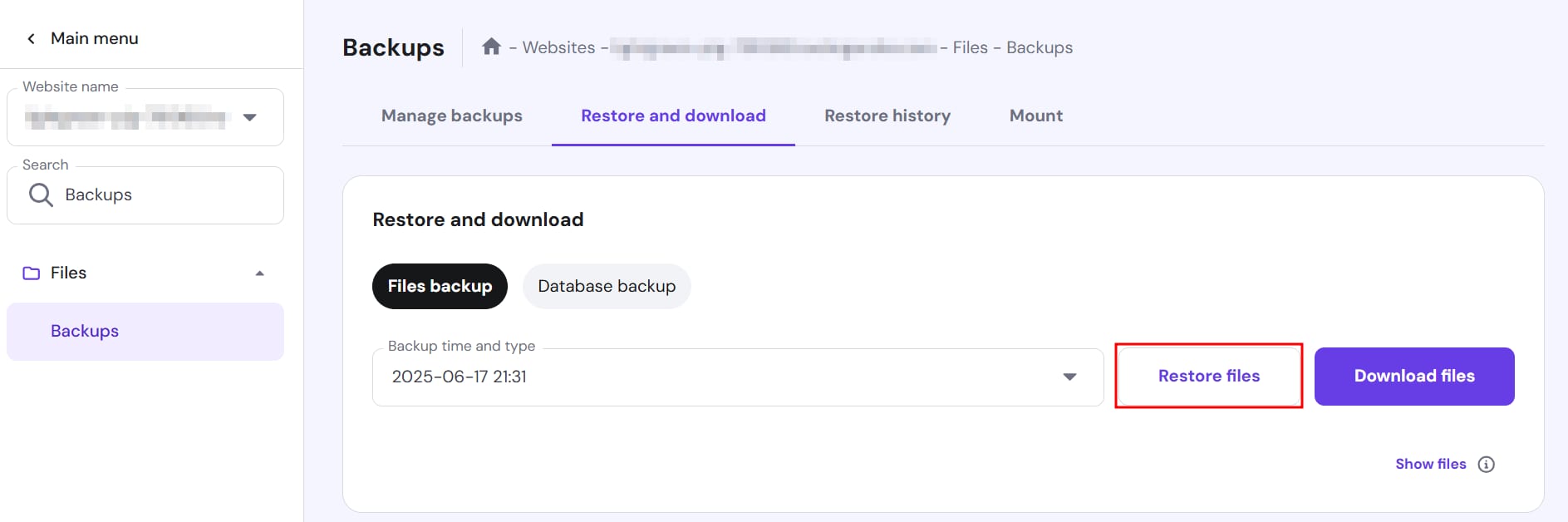1568x522 pixels.
Task: Expand the Backup time and type dropdown
Action: pyautogui.click(x=1069, y=377)
